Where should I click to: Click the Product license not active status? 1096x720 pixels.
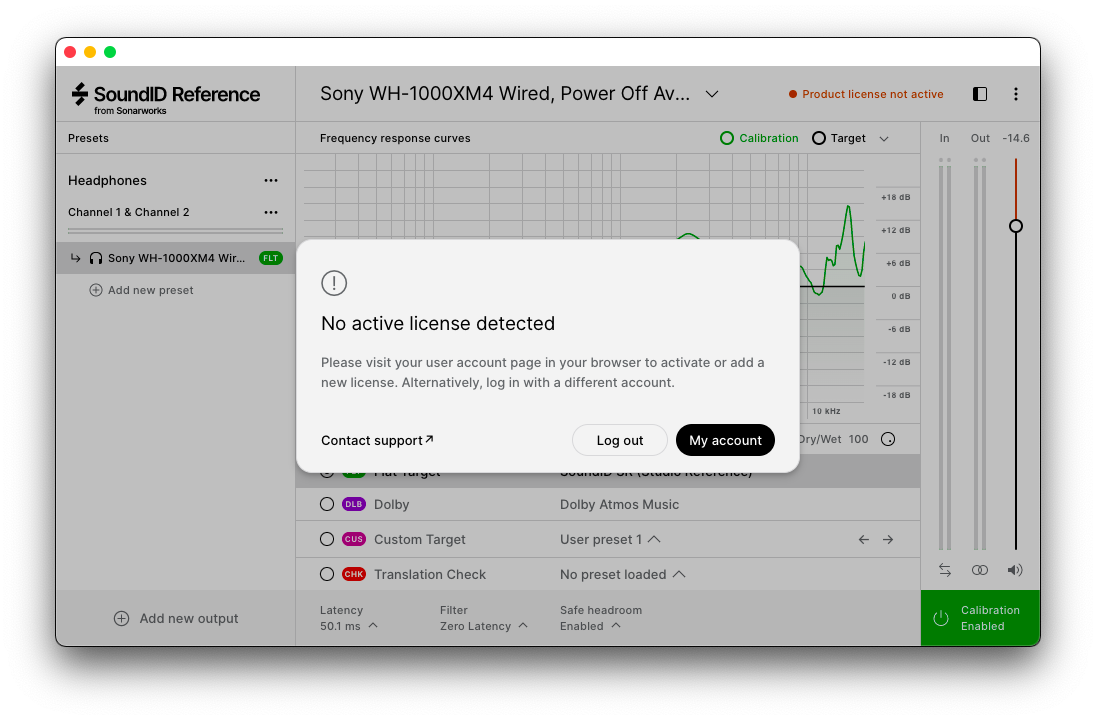(x=866, y=94)
